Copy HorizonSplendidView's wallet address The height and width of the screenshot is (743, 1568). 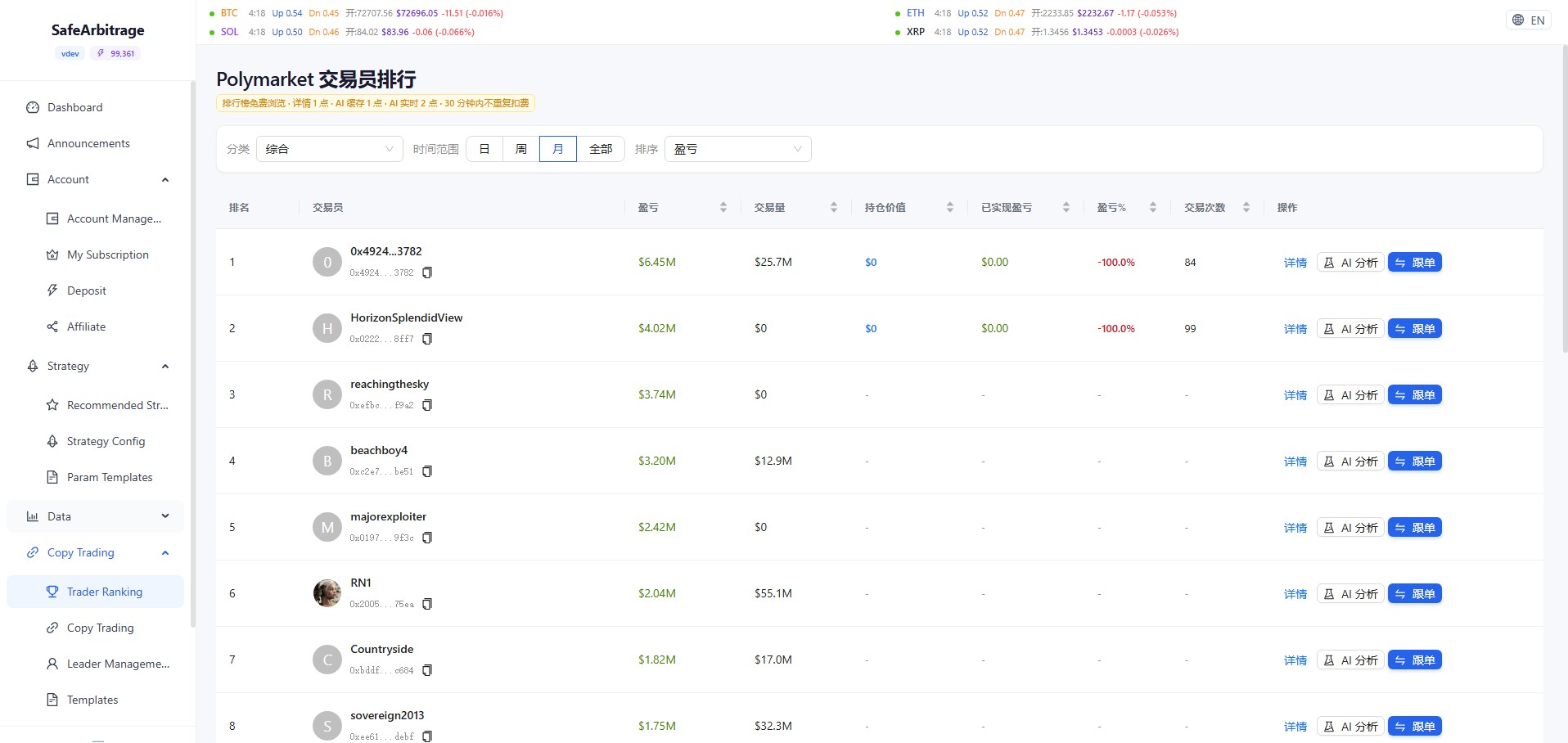[426, 339]
